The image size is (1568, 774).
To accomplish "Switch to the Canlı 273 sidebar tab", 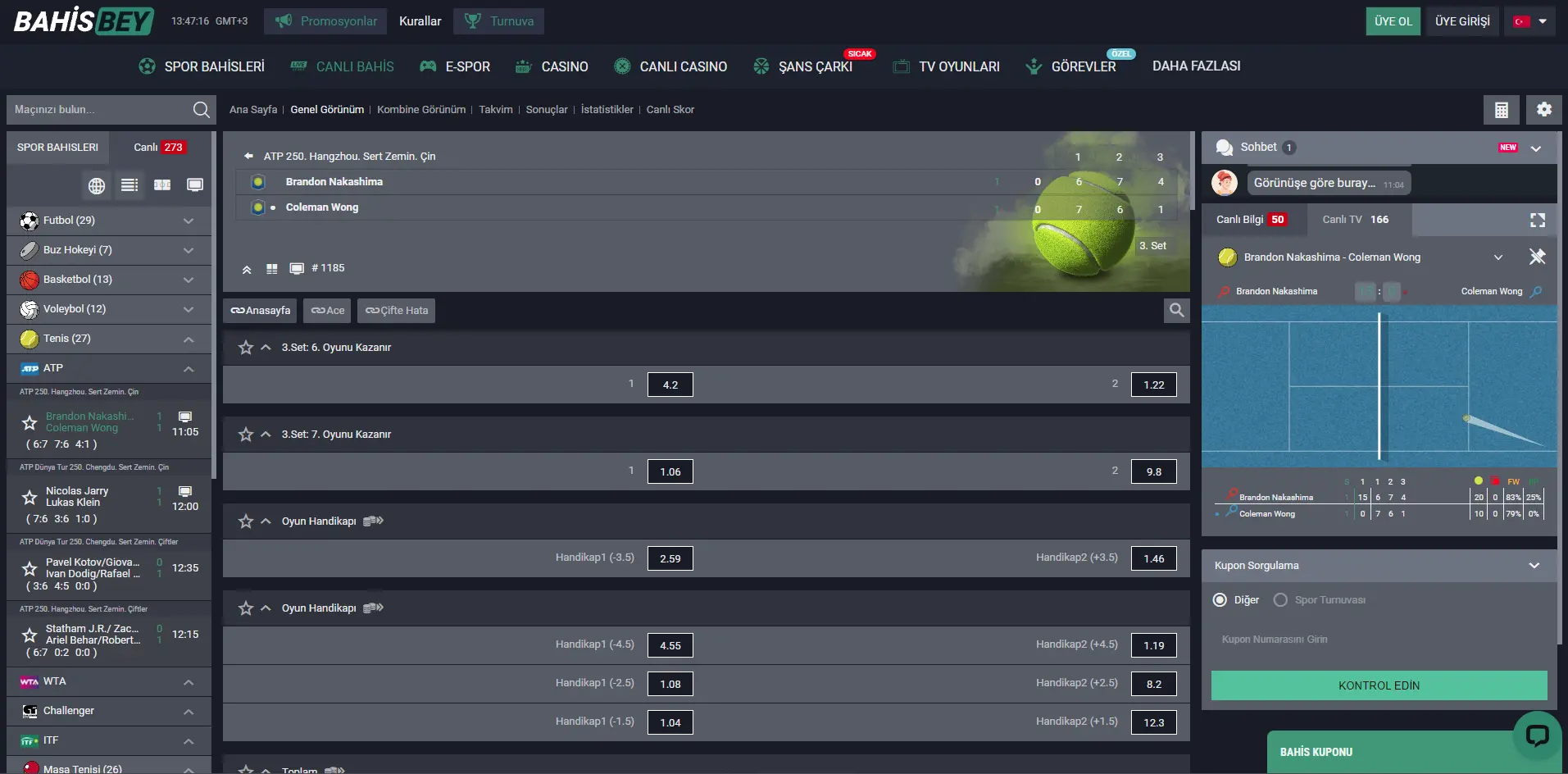I will (160, 148).
